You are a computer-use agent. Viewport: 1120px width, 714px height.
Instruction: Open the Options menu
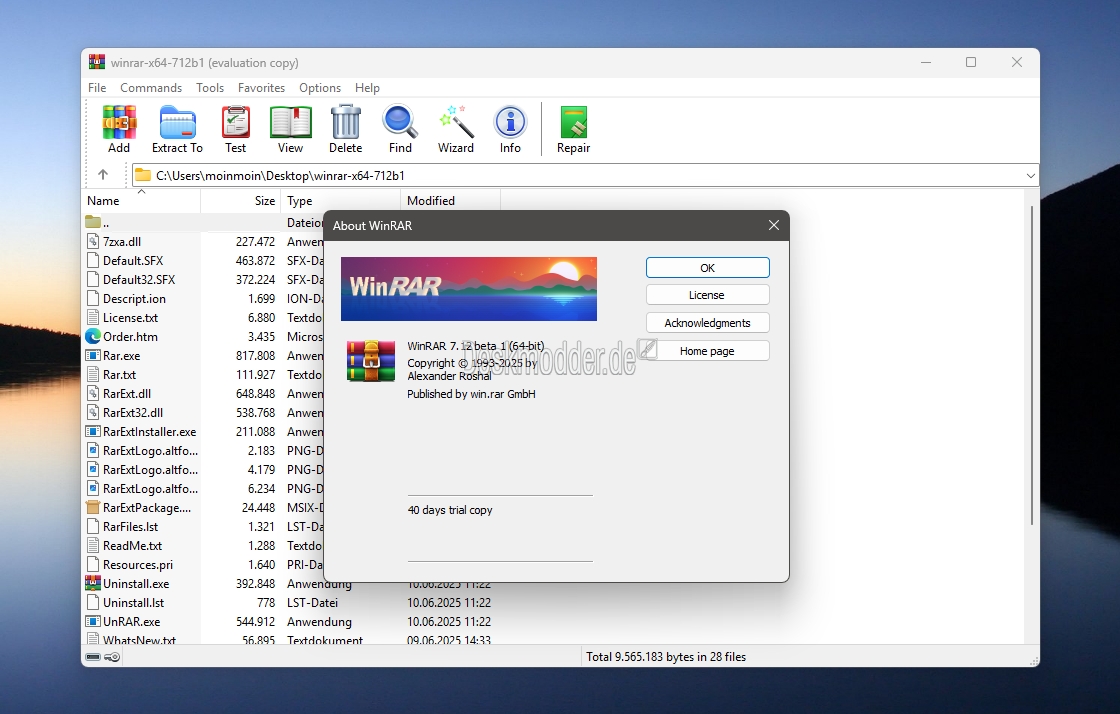[x=320, y=88]
